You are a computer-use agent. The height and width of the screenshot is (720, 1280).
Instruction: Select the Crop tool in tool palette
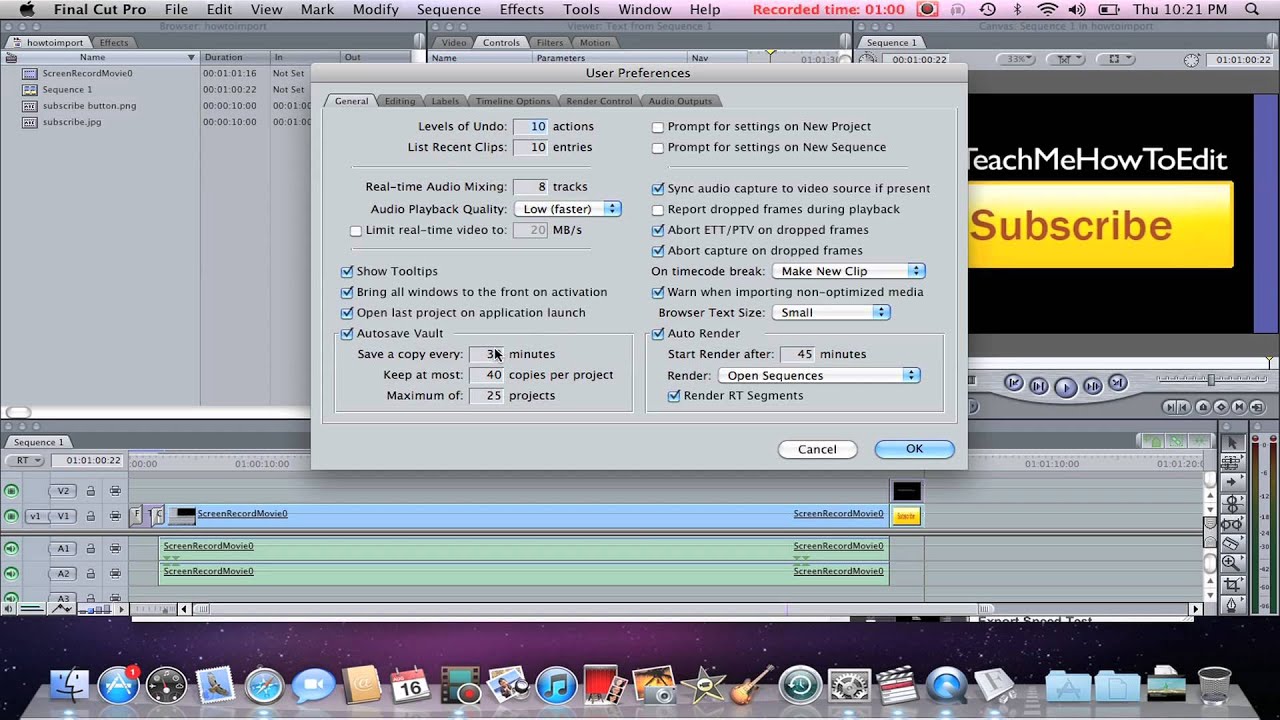pyautogui.click(x=1233, y=585)
